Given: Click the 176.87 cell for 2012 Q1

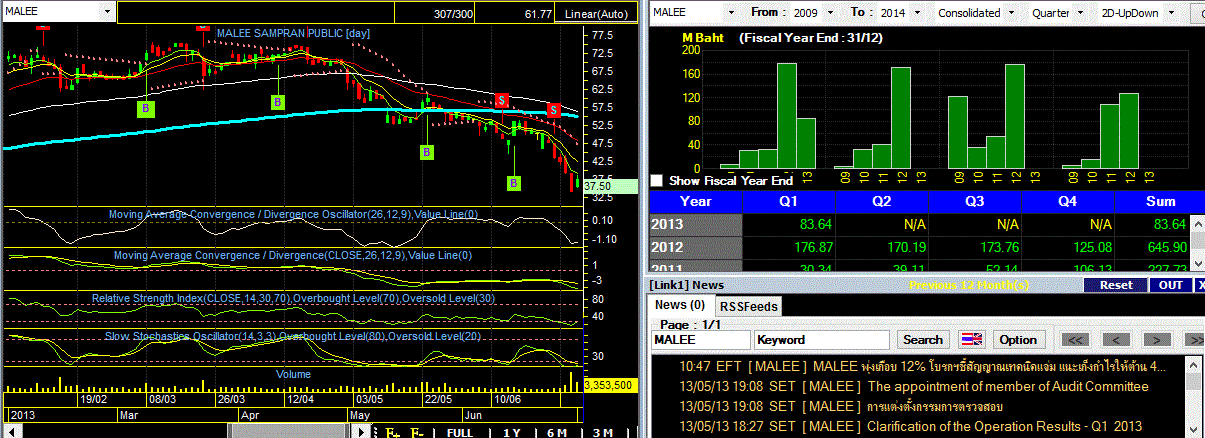Looking at the screenshot, I should click(788, 247).
